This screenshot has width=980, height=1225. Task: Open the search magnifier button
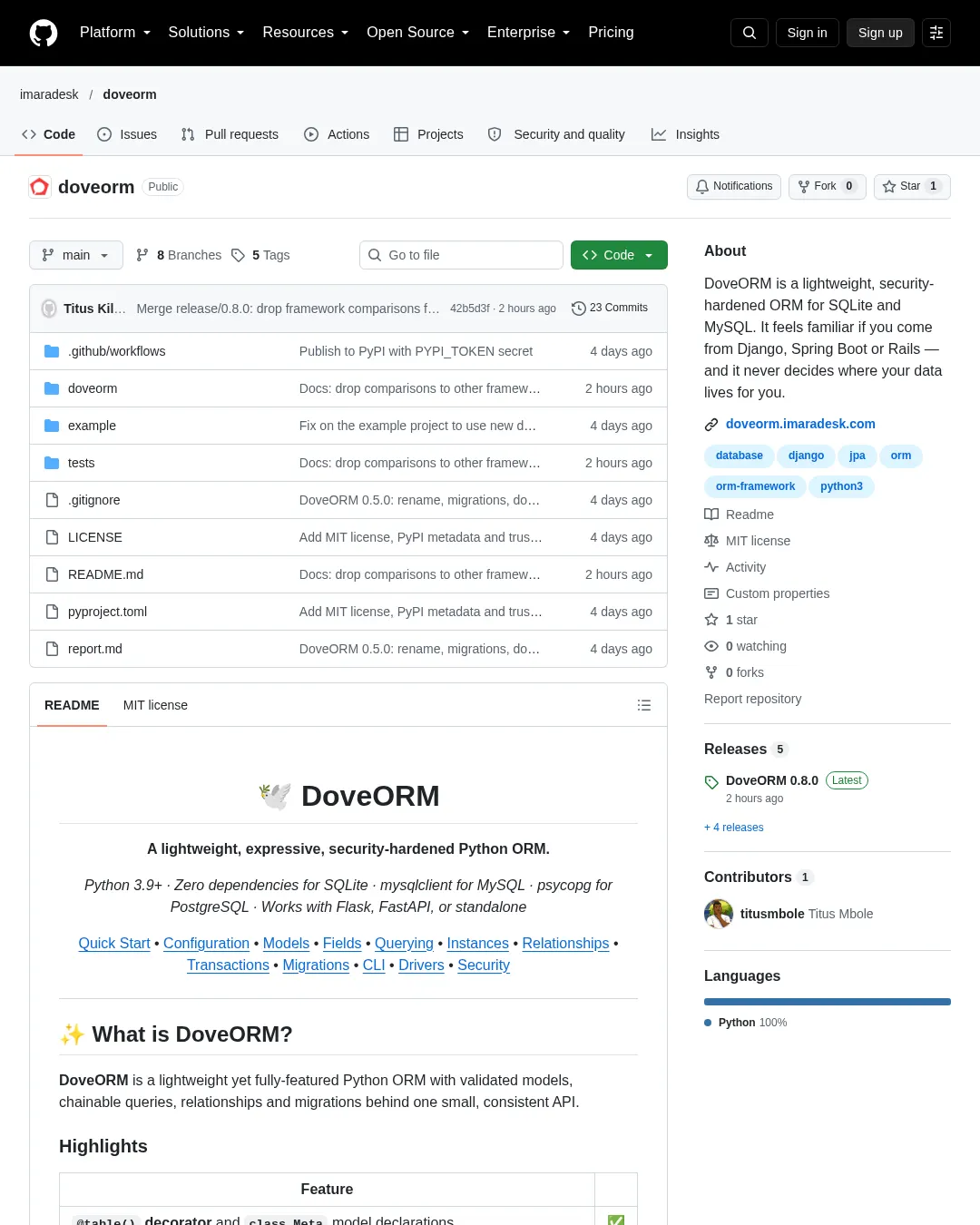click(750, 33)
